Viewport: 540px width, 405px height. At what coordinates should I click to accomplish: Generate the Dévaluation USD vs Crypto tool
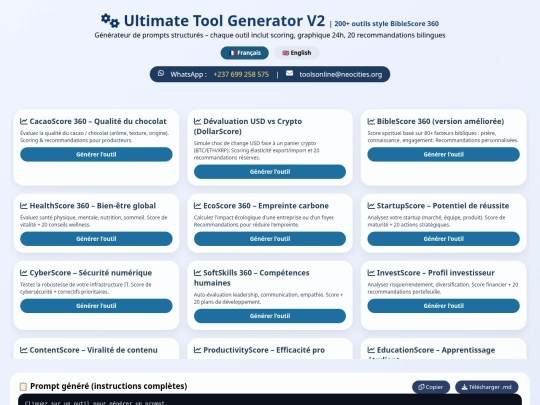270,172
